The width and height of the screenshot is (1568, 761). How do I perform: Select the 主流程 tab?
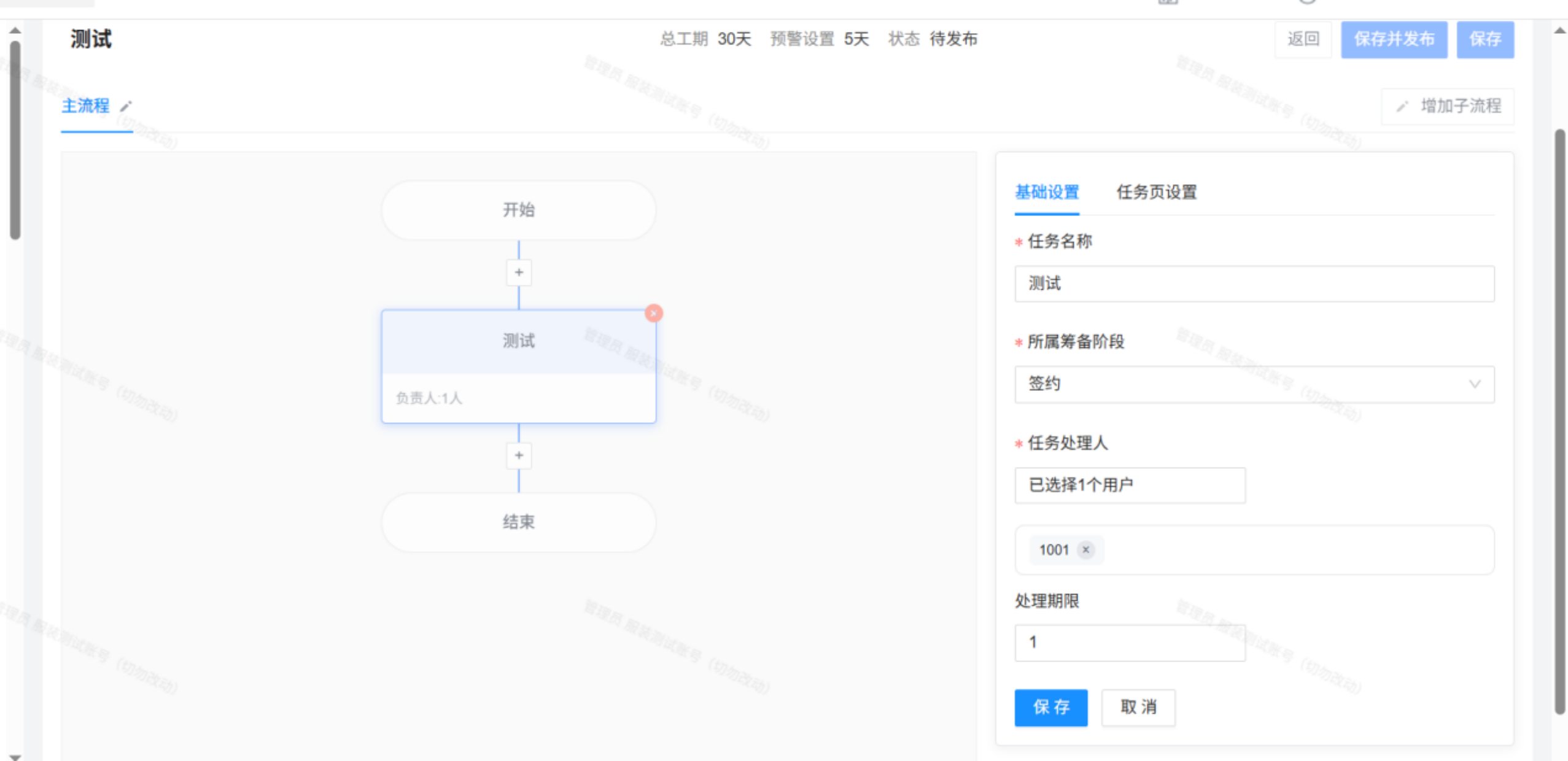point(86,106)
